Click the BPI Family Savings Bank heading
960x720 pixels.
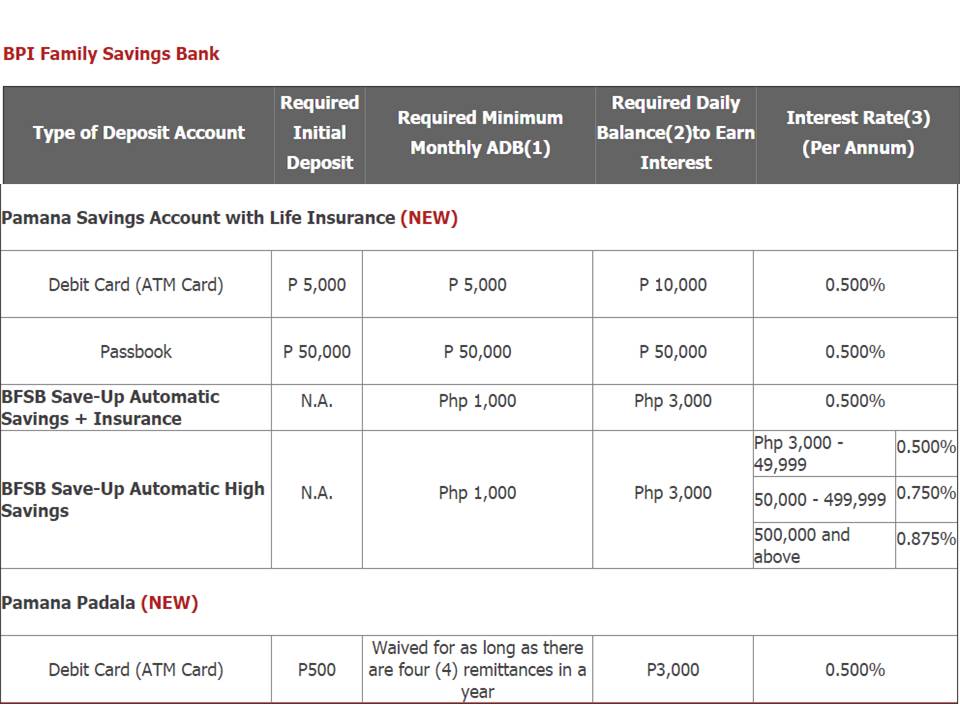tap(111, 54)
